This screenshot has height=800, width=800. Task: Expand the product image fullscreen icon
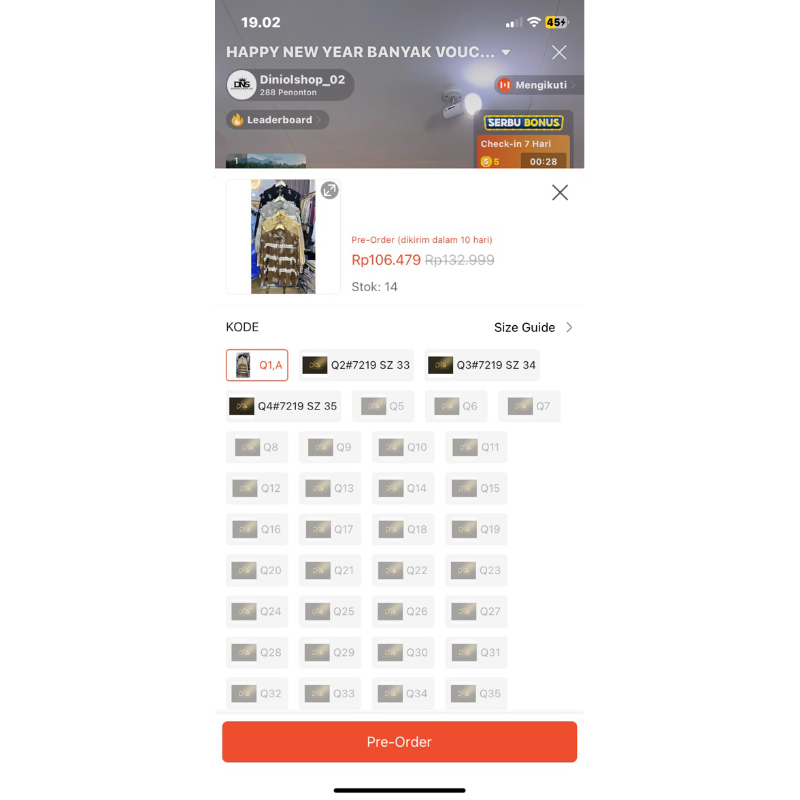[330, 190]
